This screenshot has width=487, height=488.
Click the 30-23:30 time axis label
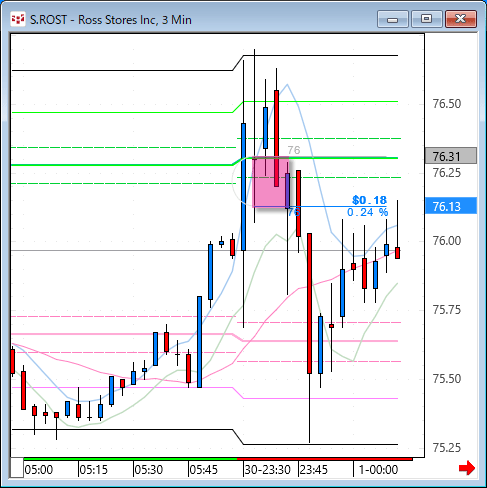(x=267, y=470)
